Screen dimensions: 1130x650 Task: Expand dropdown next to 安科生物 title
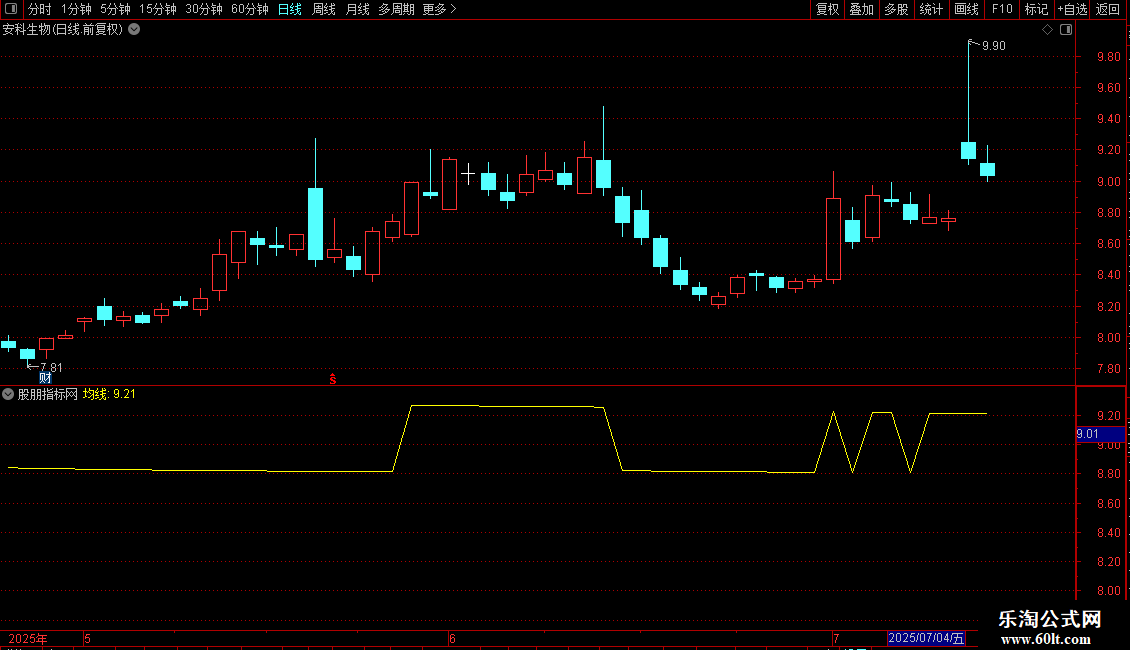(134, 30)
